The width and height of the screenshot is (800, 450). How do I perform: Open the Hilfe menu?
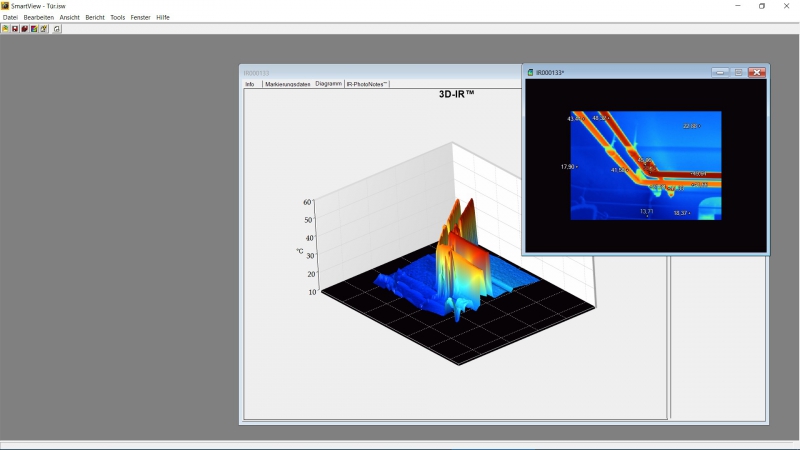[x=163, y=17]
